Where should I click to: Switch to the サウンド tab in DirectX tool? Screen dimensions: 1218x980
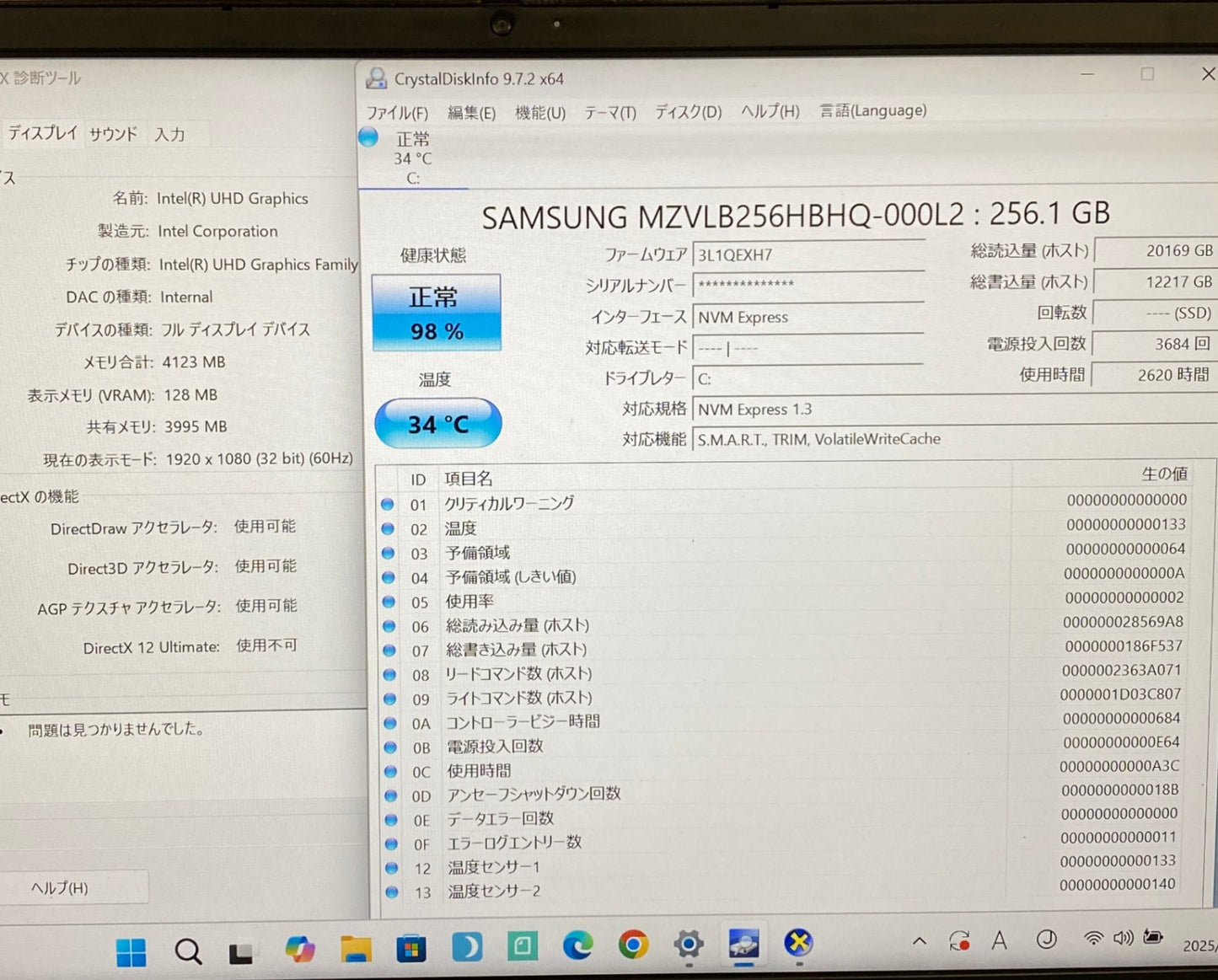pos(113,133)
